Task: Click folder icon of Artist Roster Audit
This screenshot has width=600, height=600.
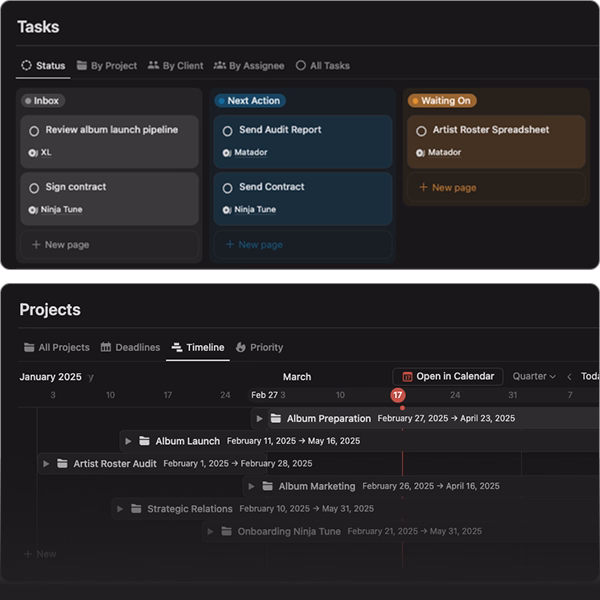Action: tap(62, 463)
